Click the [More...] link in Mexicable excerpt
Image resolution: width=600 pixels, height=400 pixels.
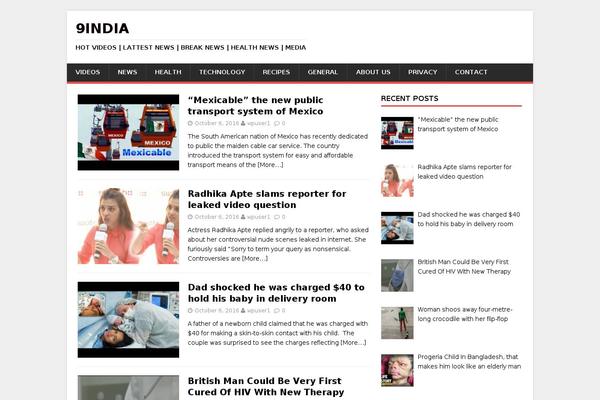270,165
